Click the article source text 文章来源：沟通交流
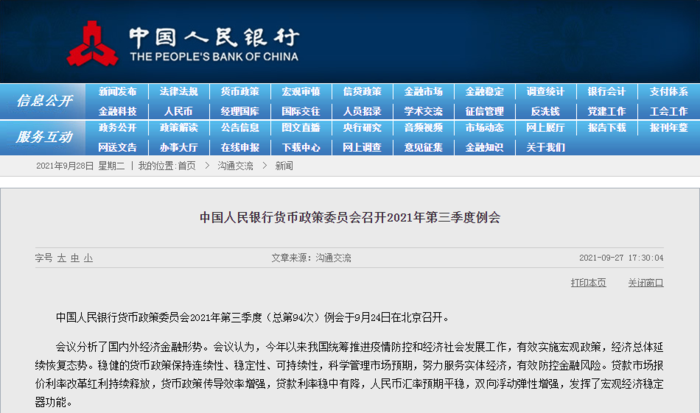The width and height of the screenshot is (700, 413). 311,258
